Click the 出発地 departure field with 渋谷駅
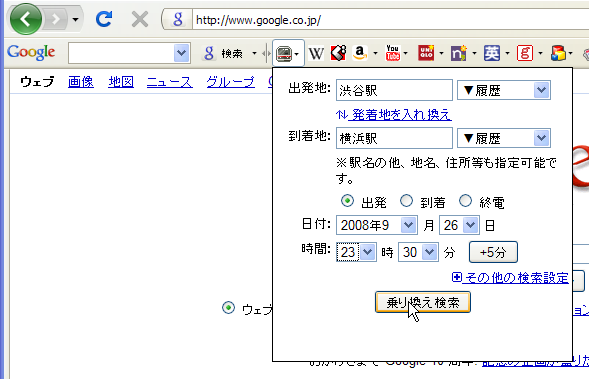Viewport: 589px width, 379px height. (x=394, y=90)
